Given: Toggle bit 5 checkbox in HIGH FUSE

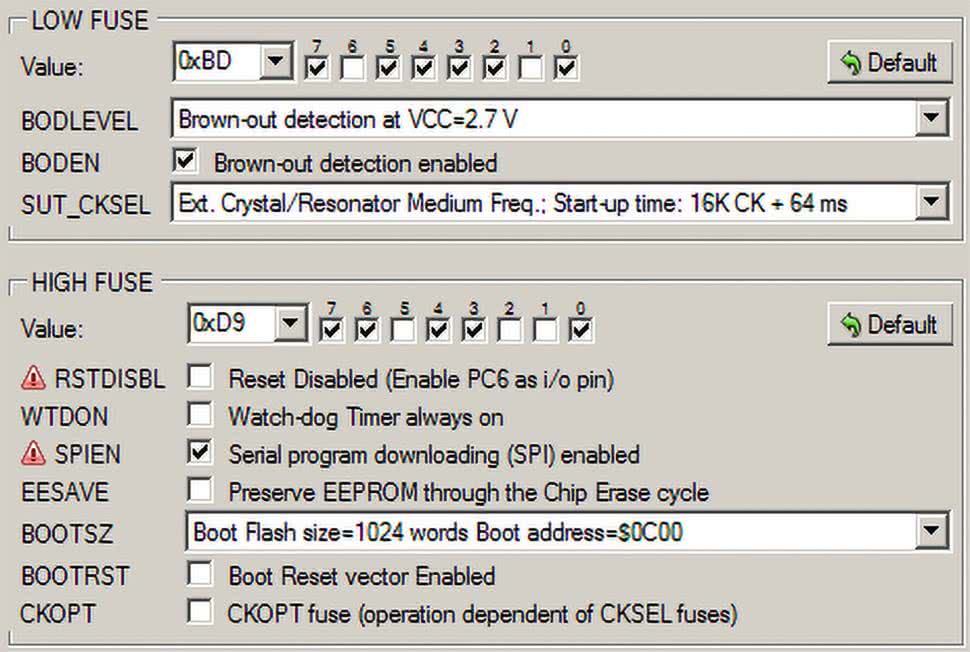Looking at the screenshot, I should pos(404,329).
